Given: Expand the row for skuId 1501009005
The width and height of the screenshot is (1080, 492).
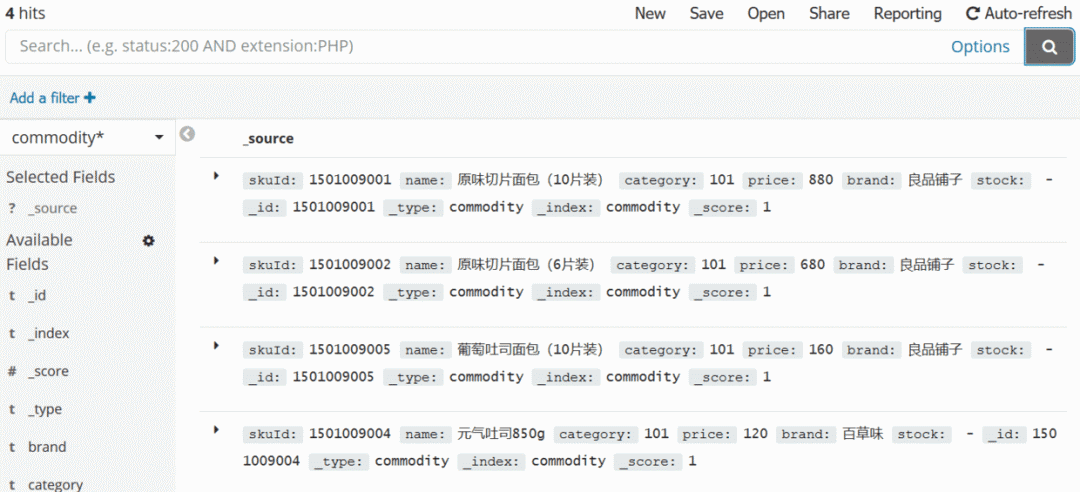Looking at the screenshot, I should [x=216, y=346].
